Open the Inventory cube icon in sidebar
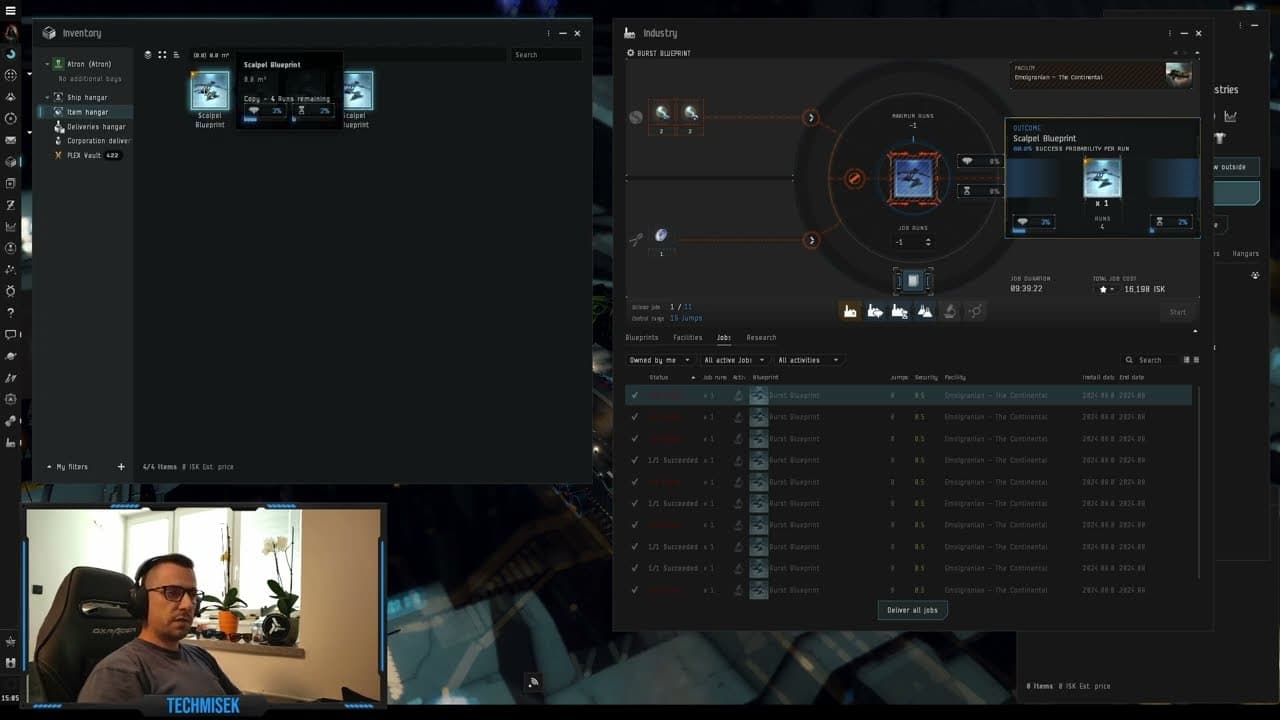The image size is (1280, 720). click(x=11, y=162)
